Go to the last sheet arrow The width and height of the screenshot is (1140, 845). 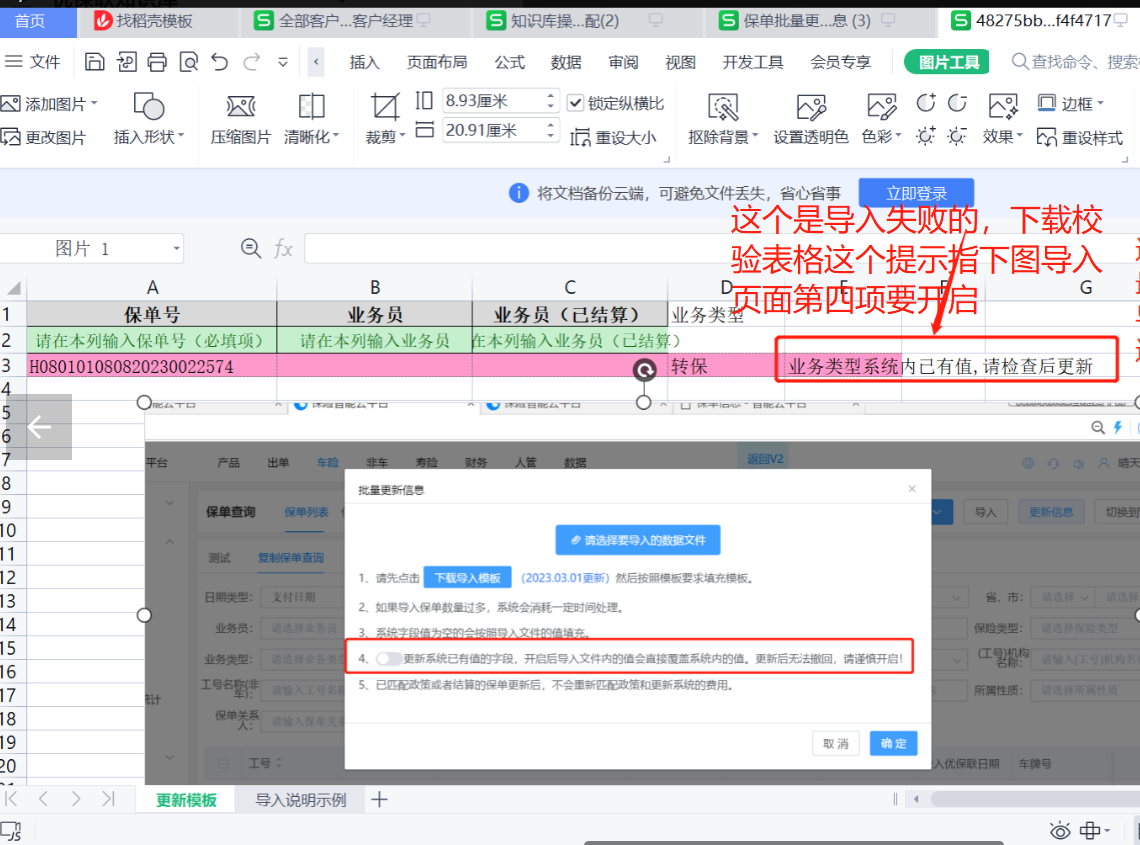coord(108,799)
